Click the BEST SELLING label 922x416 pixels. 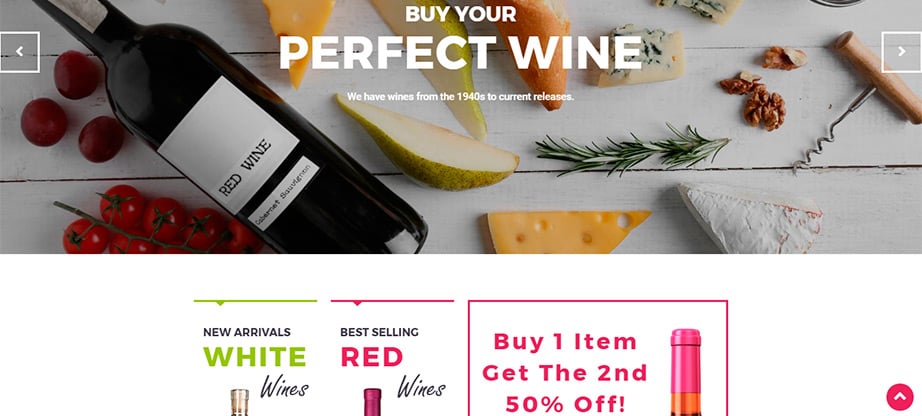click(x=379, y=332)
